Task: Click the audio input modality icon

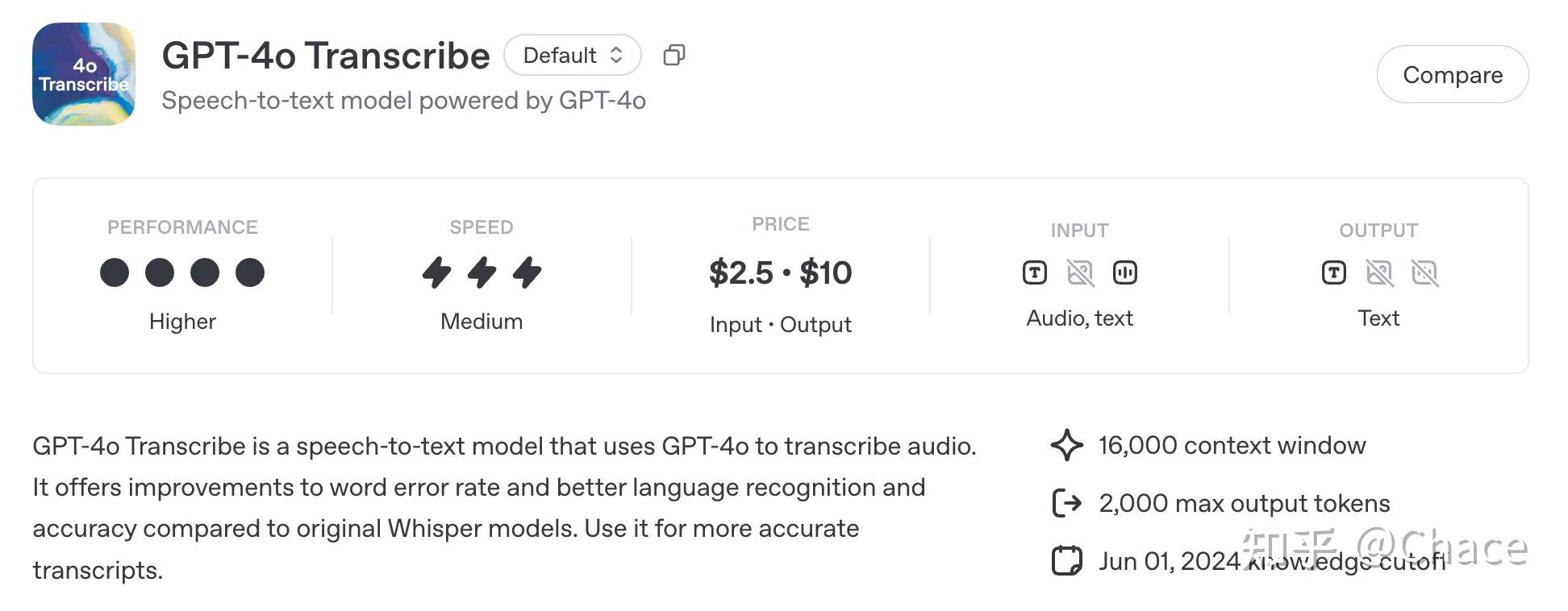Action: [x=1126, y=272]
